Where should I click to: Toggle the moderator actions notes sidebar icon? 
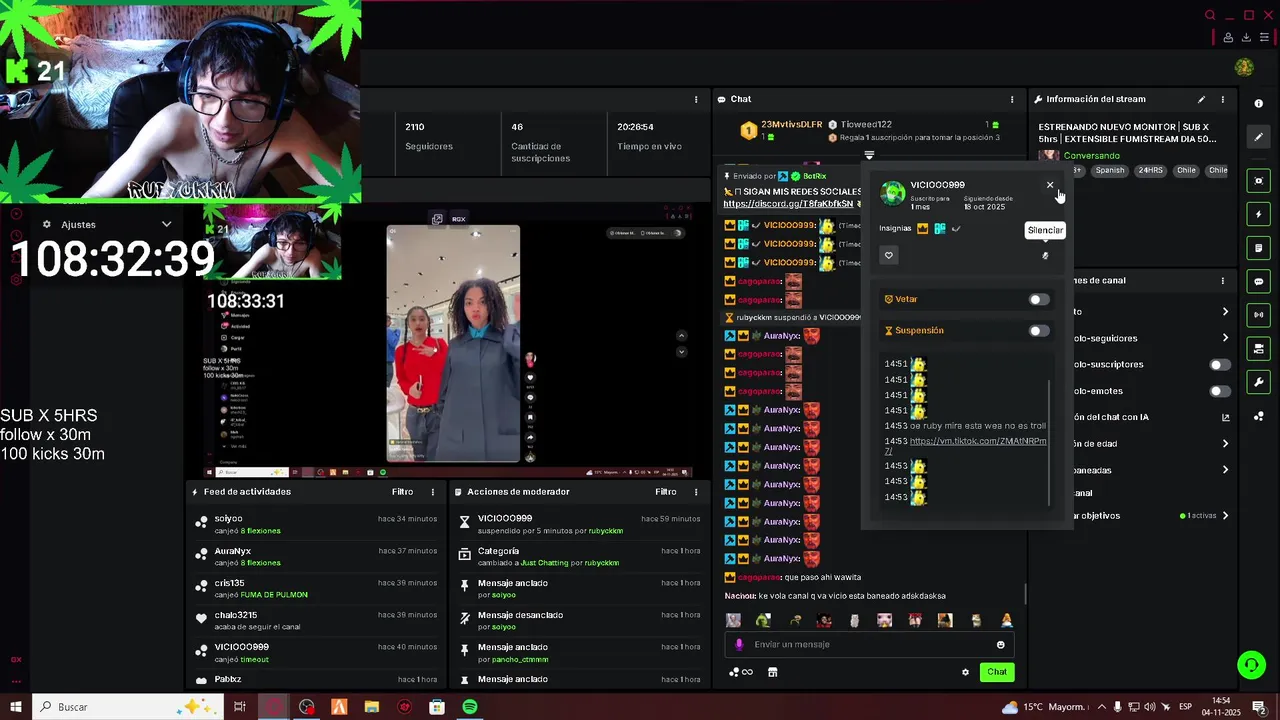(x=1259, y=248)
